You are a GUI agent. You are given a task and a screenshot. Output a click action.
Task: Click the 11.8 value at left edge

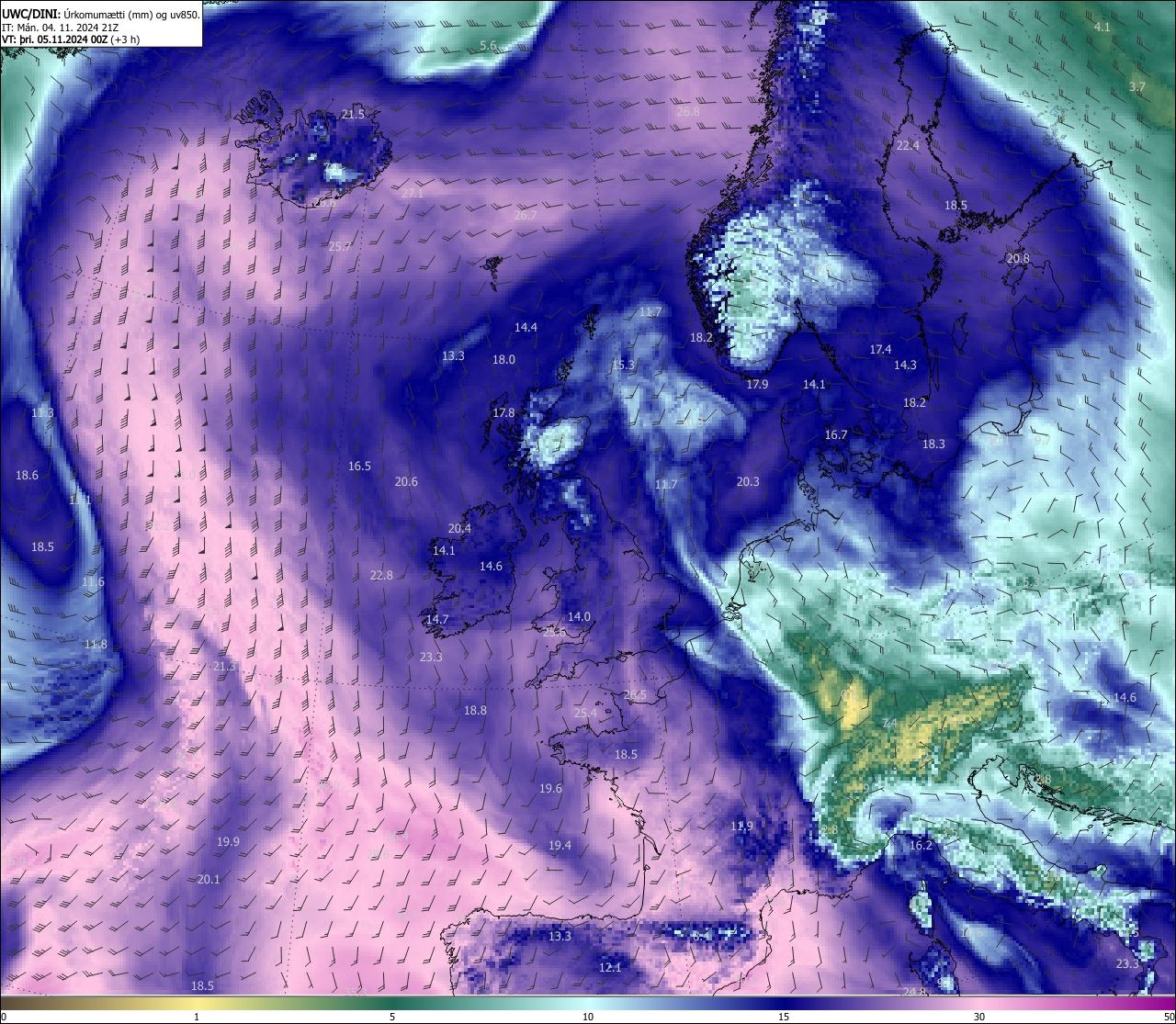(96, 644)
